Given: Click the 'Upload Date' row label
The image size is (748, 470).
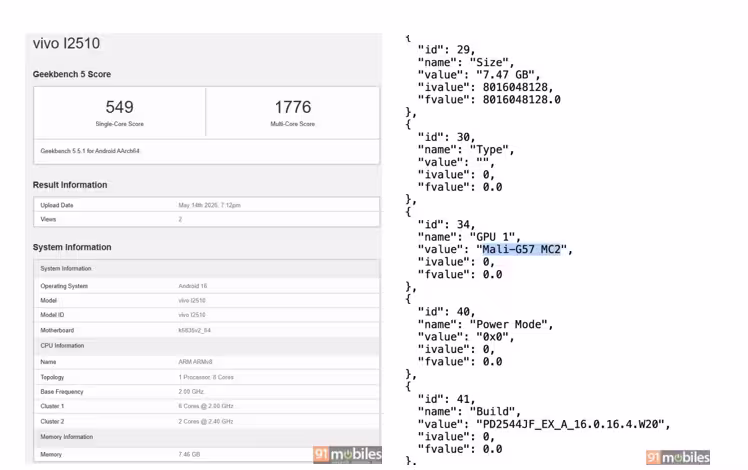Looking at the screenshot, I should pos(57,205).
